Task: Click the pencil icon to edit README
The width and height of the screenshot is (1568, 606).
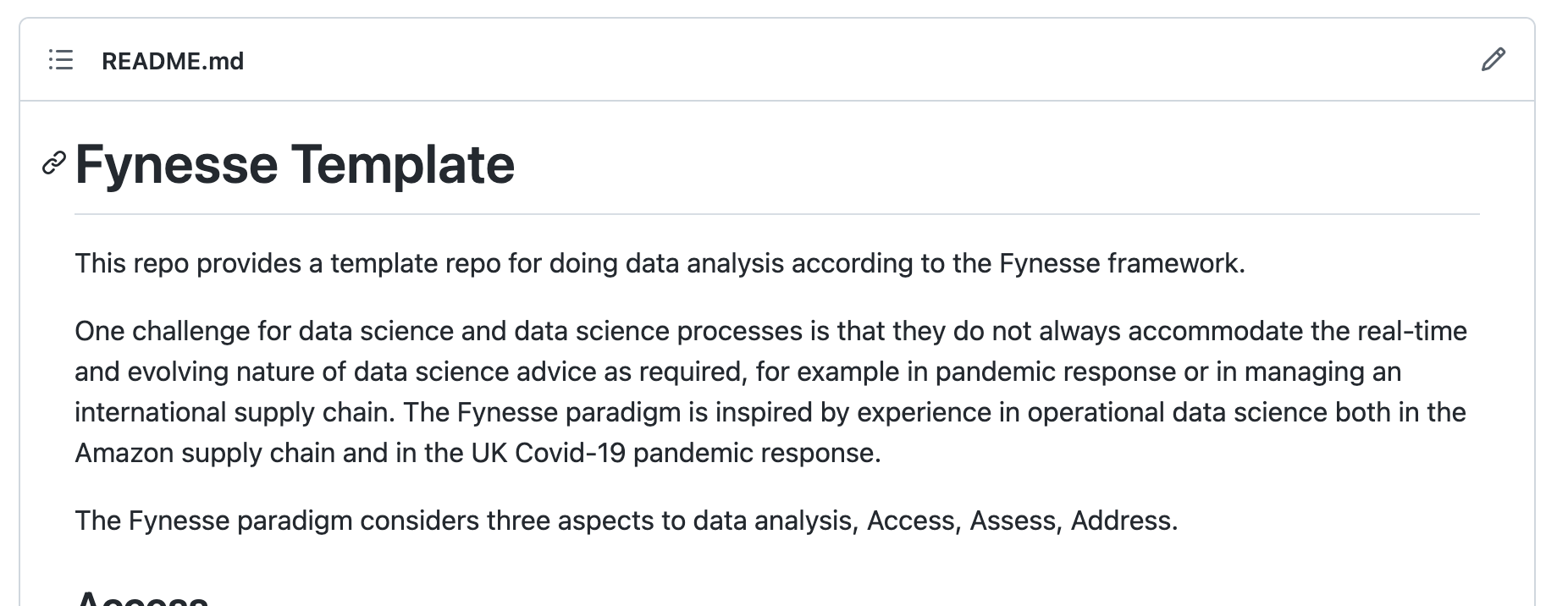Action: point(1493,60)
